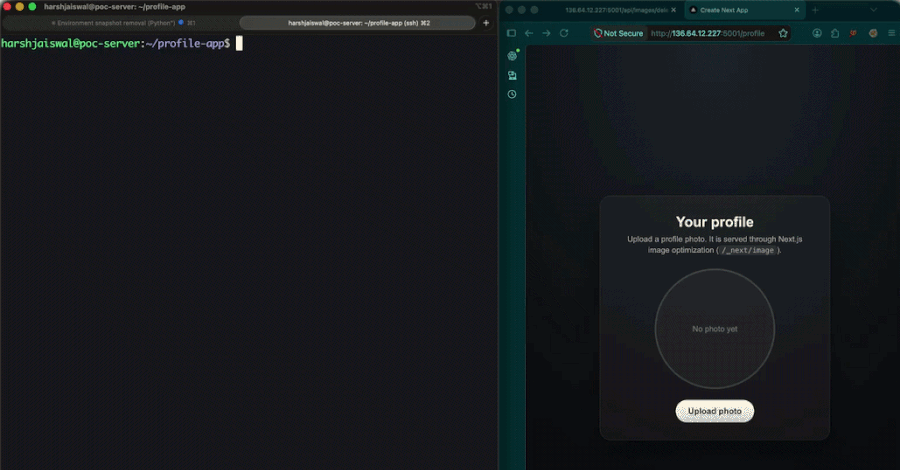The height and width of the screenshot is (470, 900).
Task: Open the synced tabs sidebar icon
Action: coord(512,75)
